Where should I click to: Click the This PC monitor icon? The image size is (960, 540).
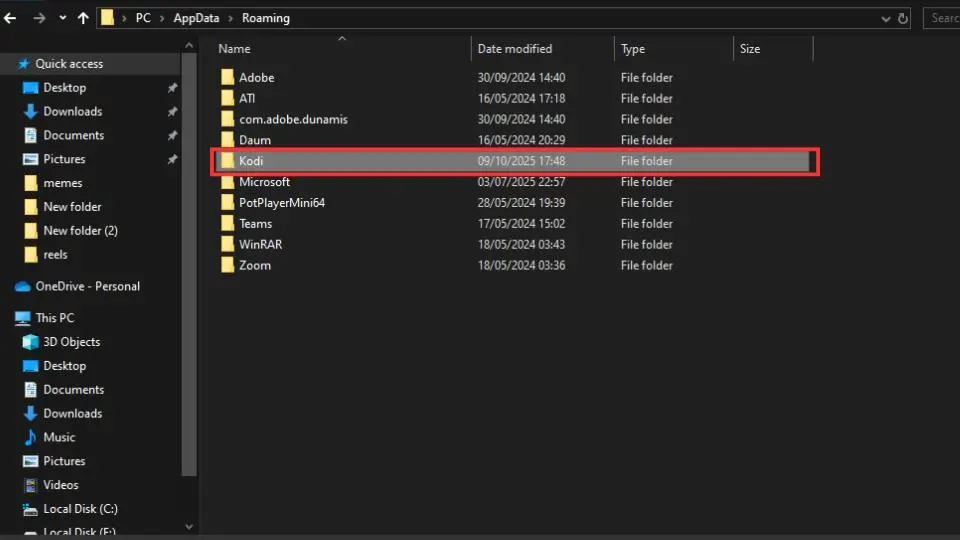(x=23, y=318)
